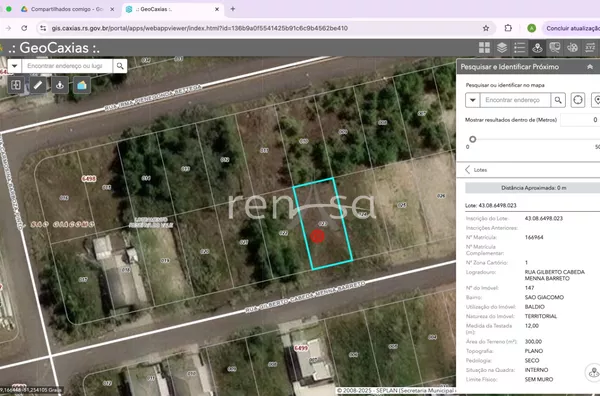Click Pedologia value SECO
The width and height of the screenshot is (600, 396).
click(532, 360)
